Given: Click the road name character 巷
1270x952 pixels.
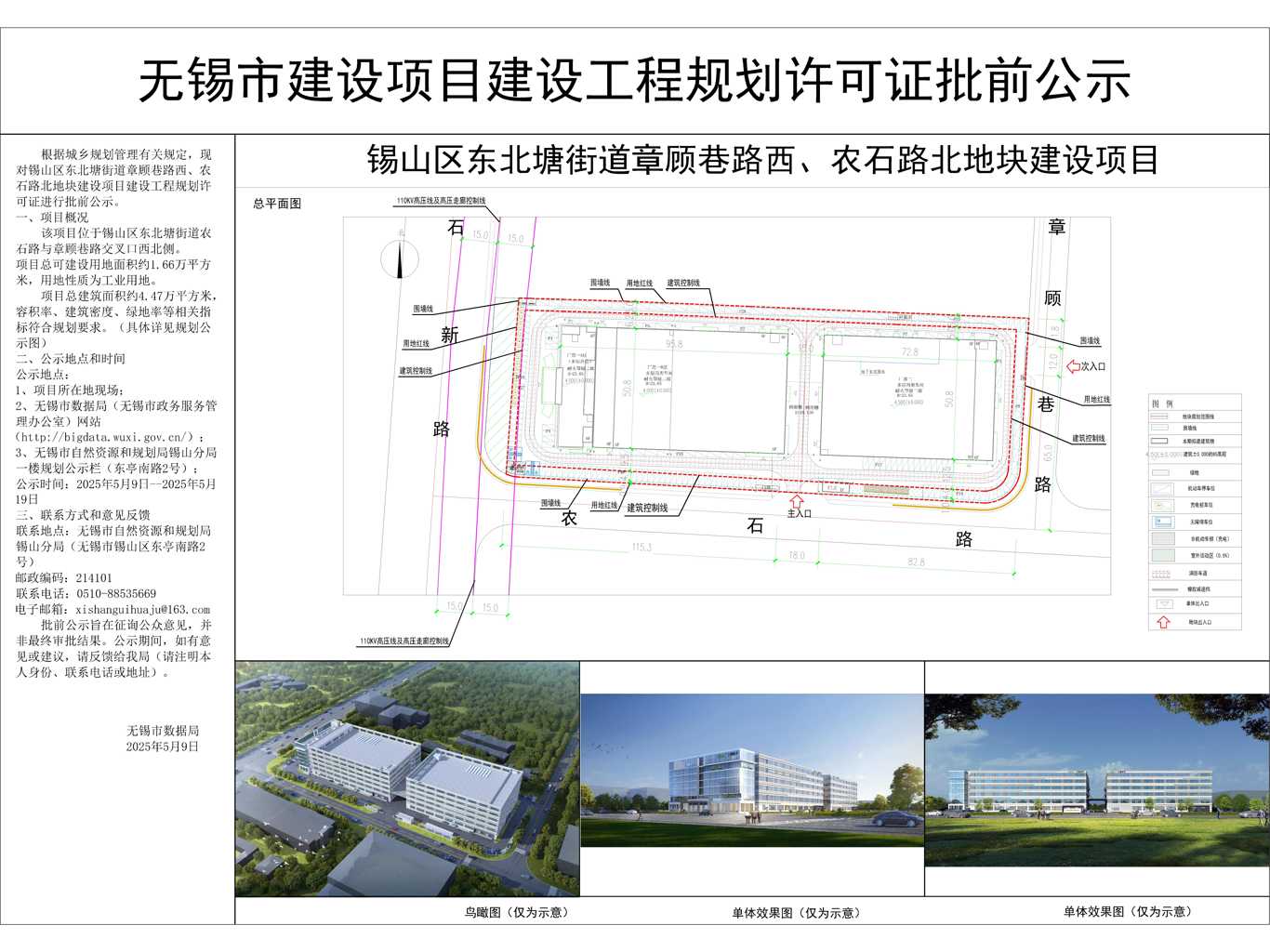Looking at the screenshot, I should (x=1047, y=403).
